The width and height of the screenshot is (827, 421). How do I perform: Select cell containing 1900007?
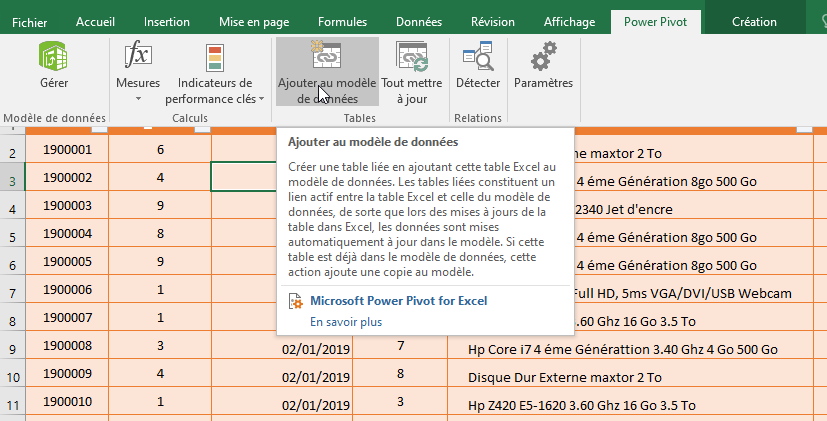pos(67,317)
